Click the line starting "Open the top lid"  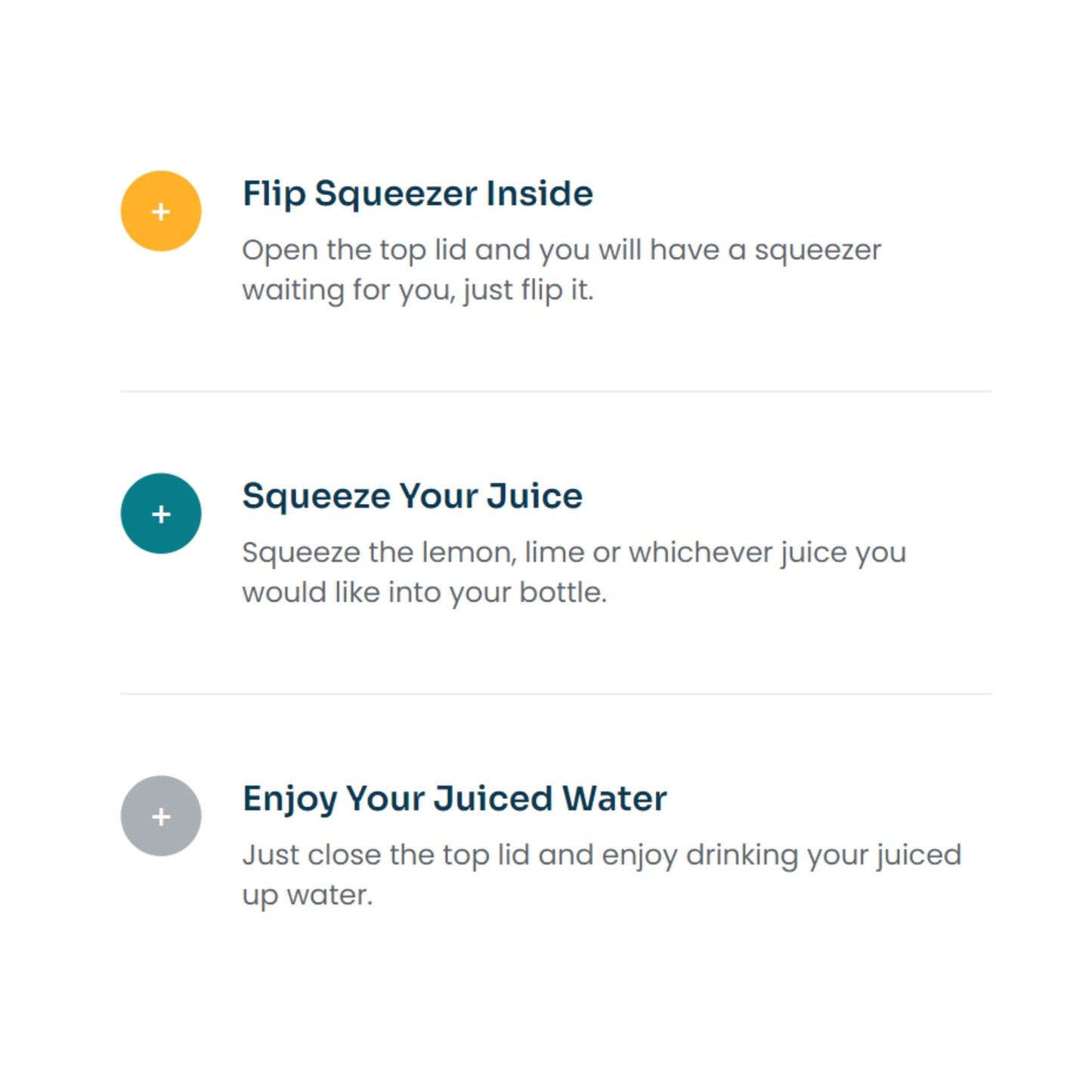click(x=561, y=250)
